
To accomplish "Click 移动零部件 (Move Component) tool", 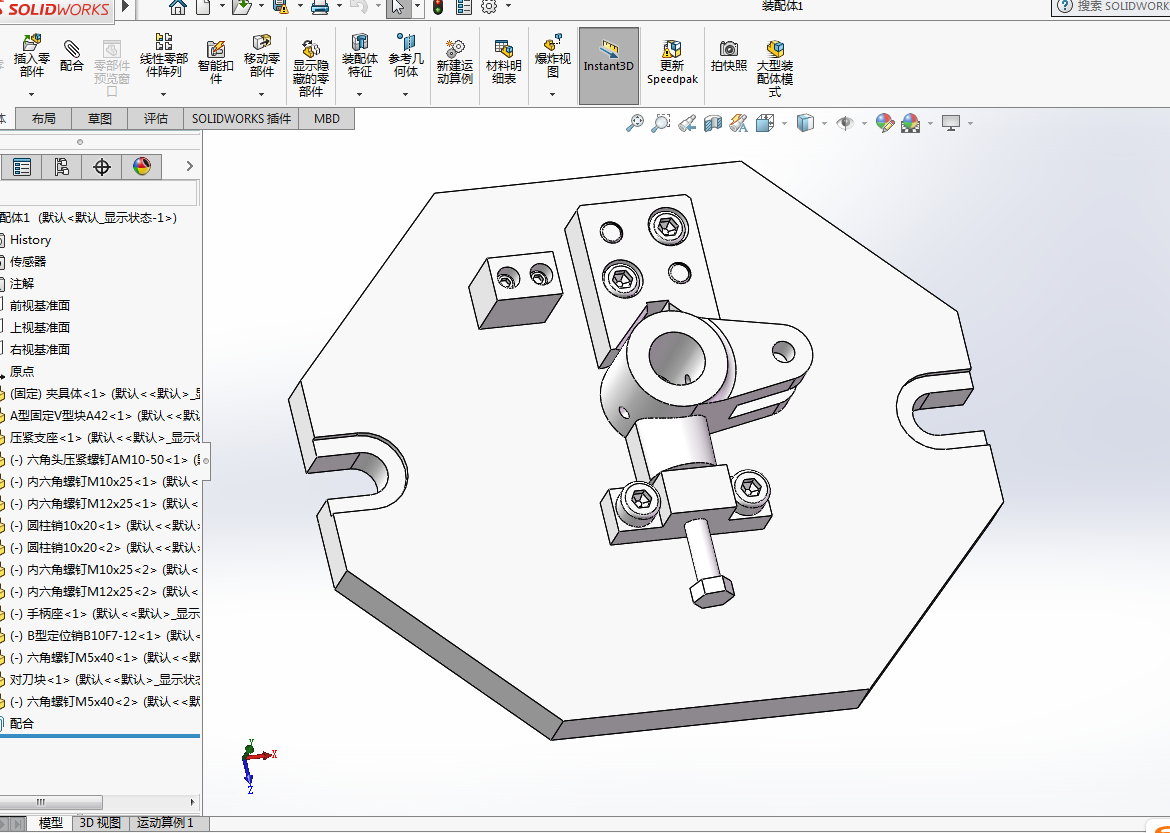I will coord(261,56).
